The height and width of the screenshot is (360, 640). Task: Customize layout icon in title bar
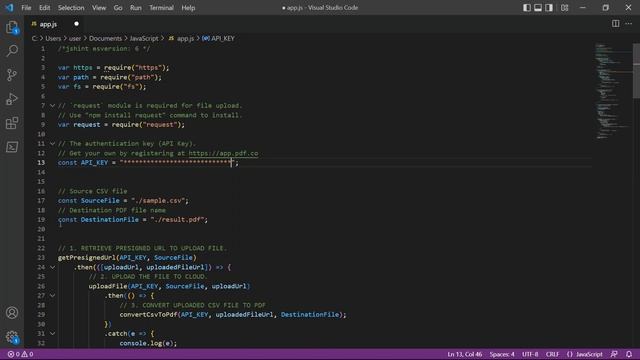[564, 8]
